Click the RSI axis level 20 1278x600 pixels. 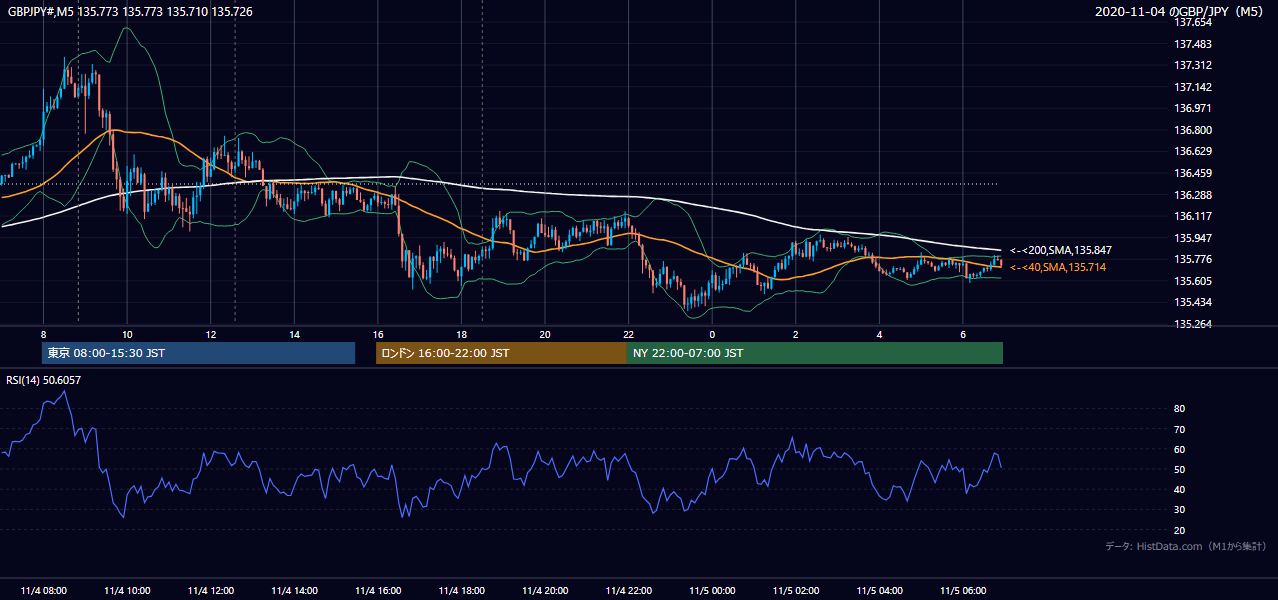tap(1179, 530)
